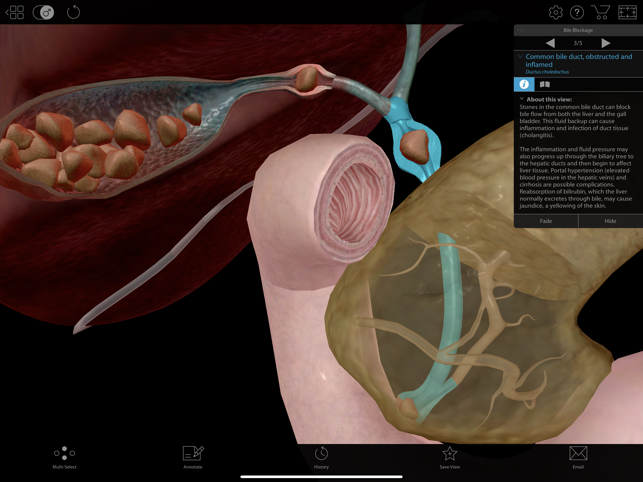The image size is (643, 482).
Task: Advance to next Bile Blockage view
Action: (x=606, y=43)
